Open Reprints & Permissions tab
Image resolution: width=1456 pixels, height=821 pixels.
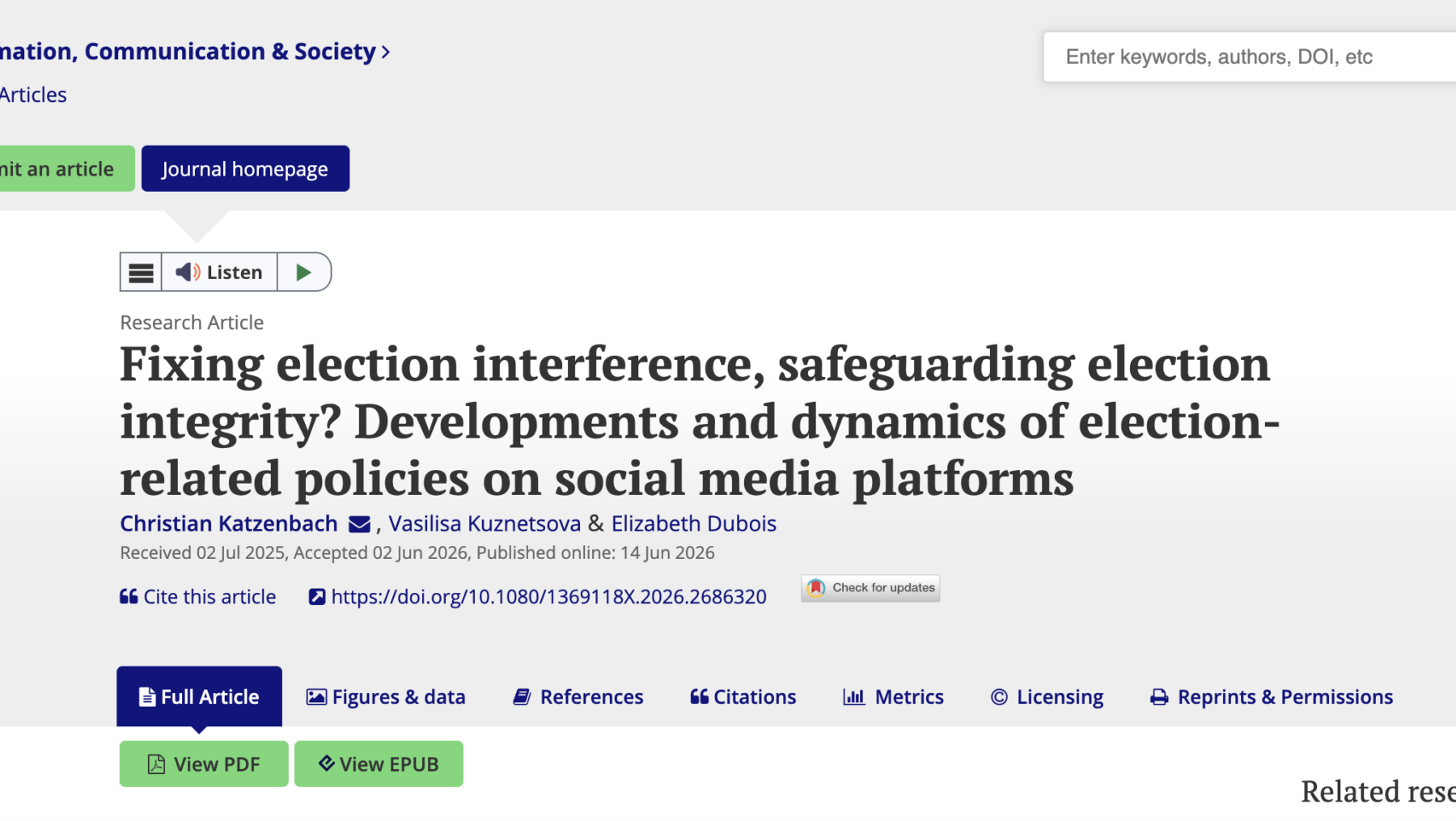(1272, 696)
